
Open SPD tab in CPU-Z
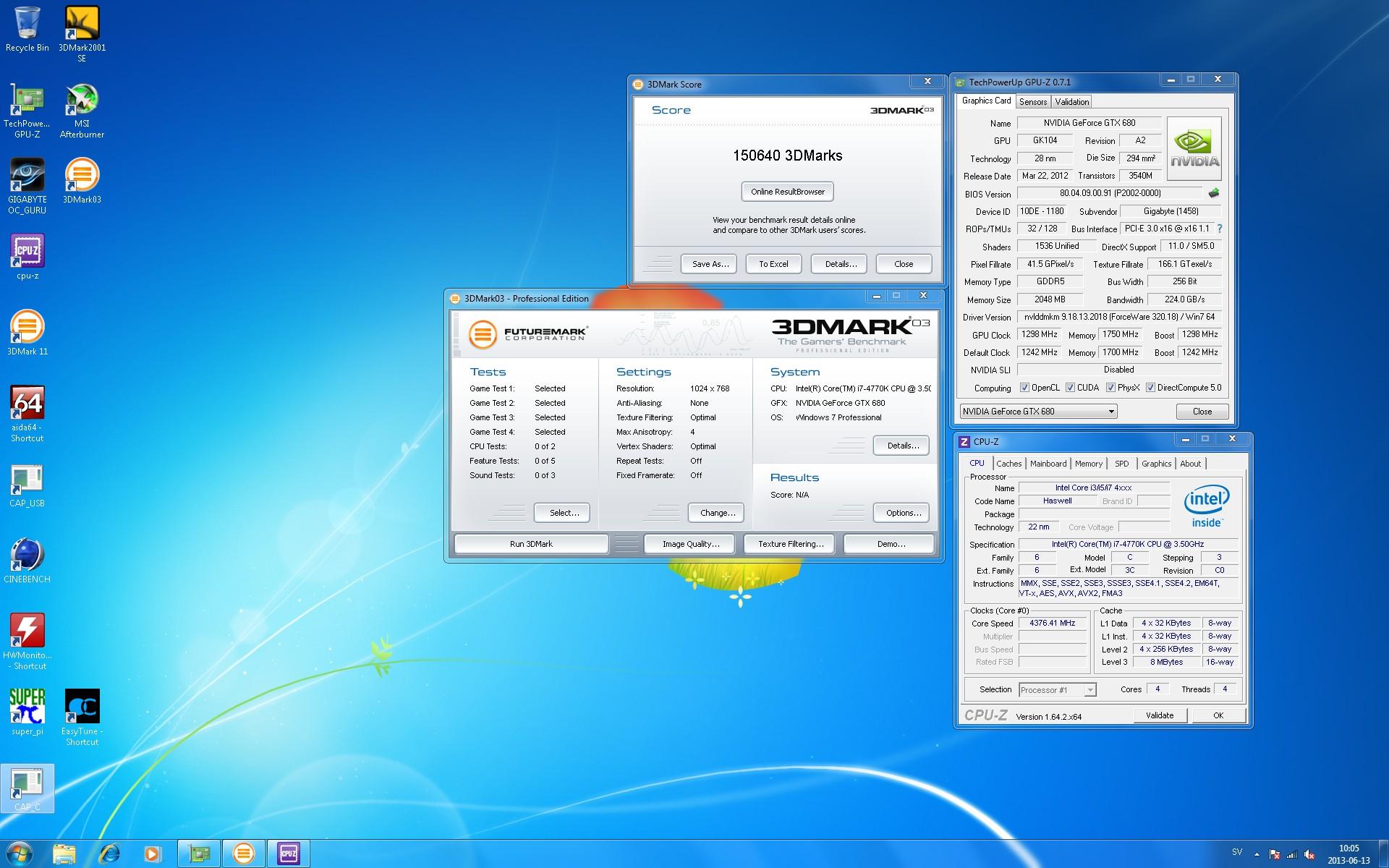(x=1121, y=464)
